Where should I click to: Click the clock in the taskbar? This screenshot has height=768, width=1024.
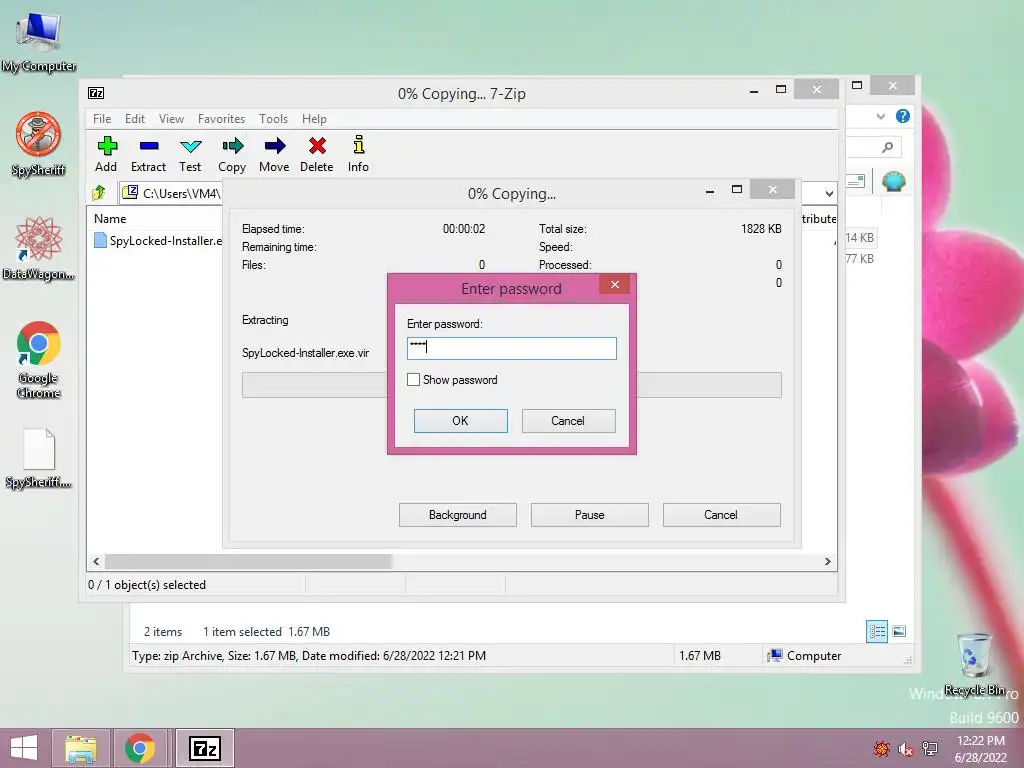pos(980,749)
